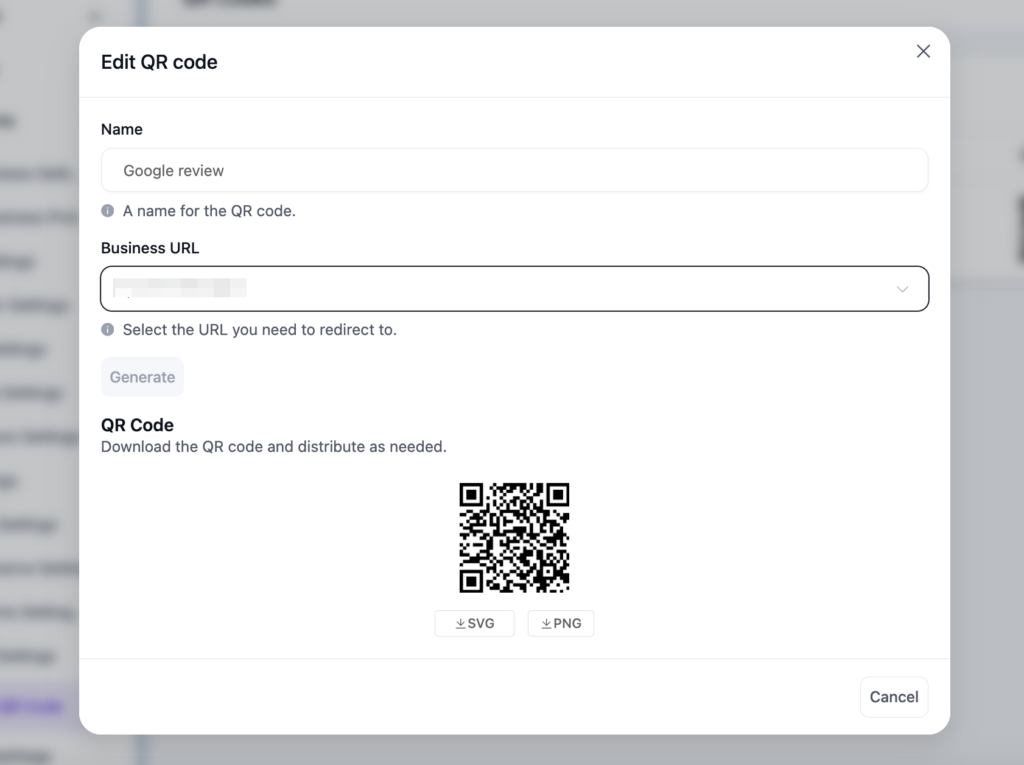This screenshot has width=1024, height=765.
Task: Close the Edit QR code dialog
Action: click(923, 52)
